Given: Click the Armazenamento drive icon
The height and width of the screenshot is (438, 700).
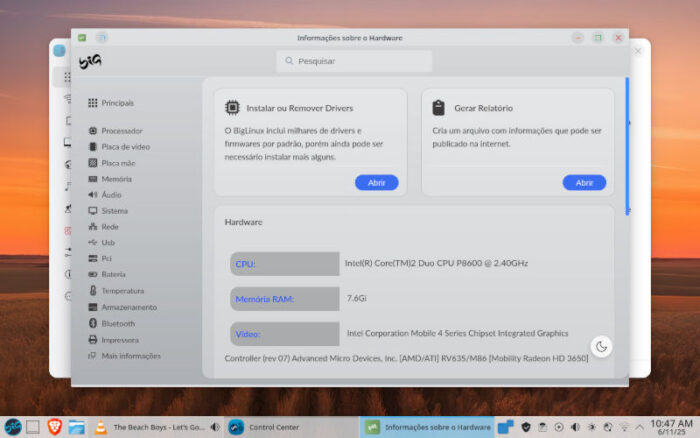Looking at the screenshot, I should (92, 307).
